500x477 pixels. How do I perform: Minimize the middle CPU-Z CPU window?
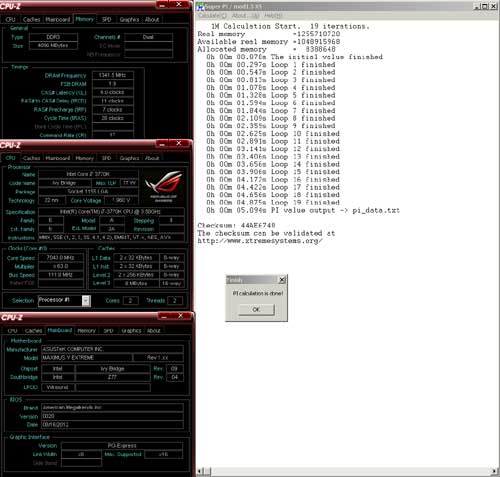[162, 144]
